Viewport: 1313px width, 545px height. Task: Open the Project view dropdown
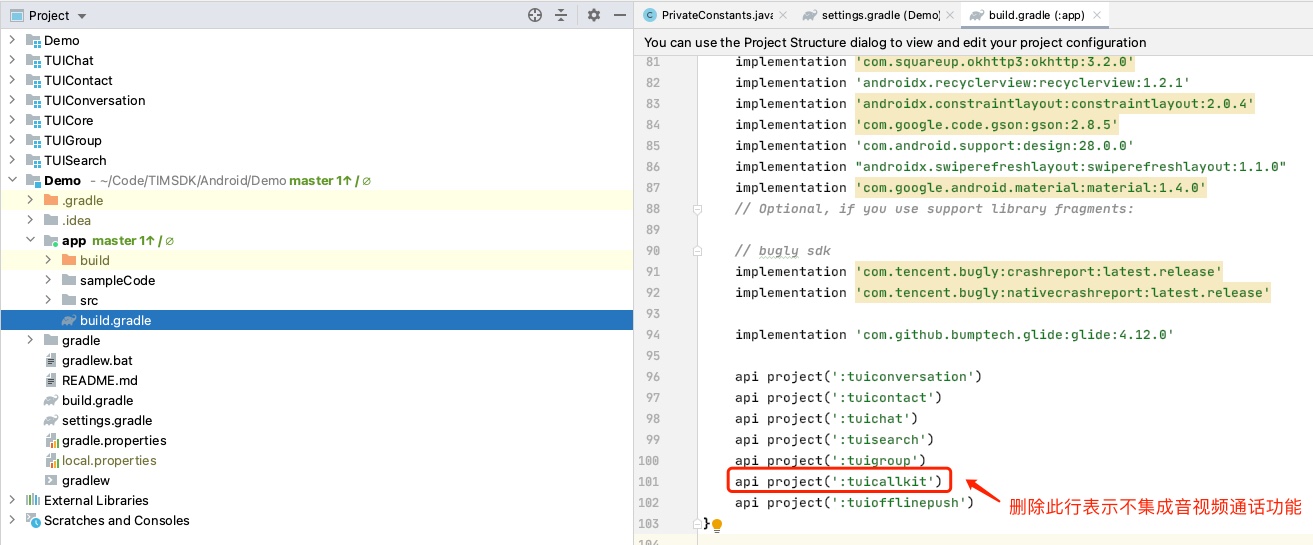click(81, 16)
